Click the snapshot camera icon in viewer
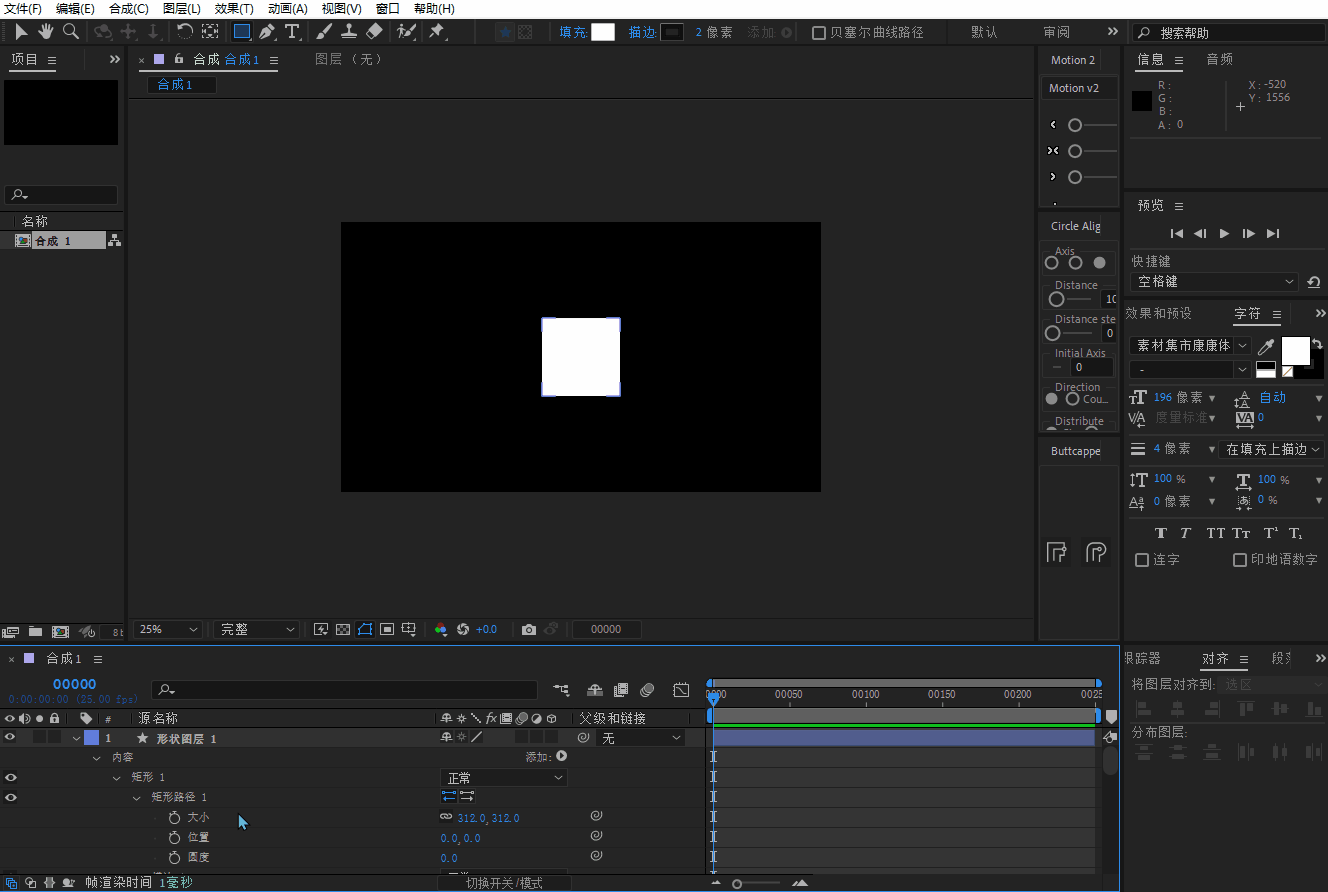Viewport: 1328px width, 892px height. [x=529, y=630]
